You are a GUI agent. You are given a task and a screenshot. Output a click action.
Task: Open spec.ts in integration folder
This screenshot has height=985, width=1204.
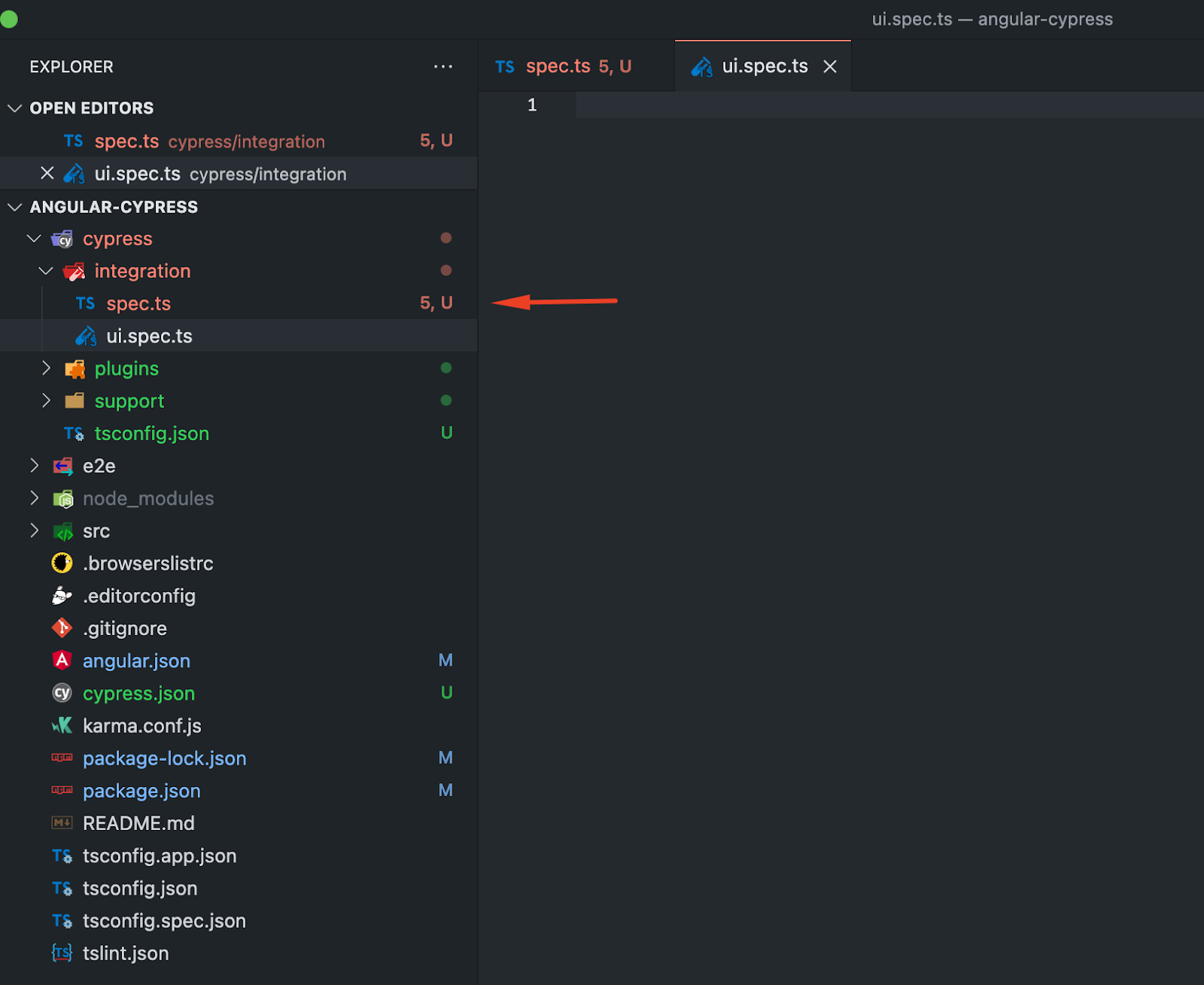click(239, 303)
